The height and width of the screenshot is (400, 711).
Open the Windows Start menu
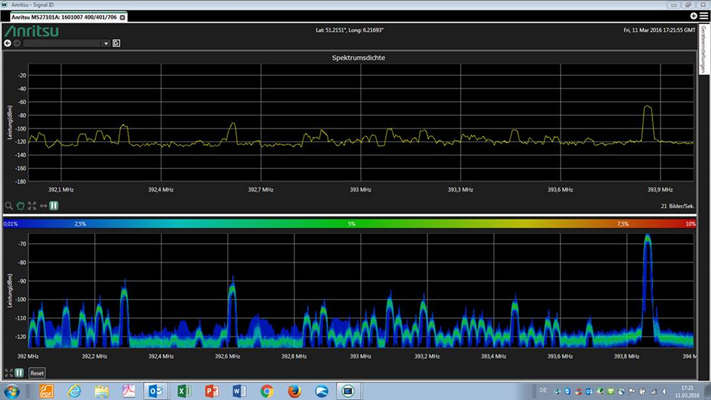[x=12, y=390]
